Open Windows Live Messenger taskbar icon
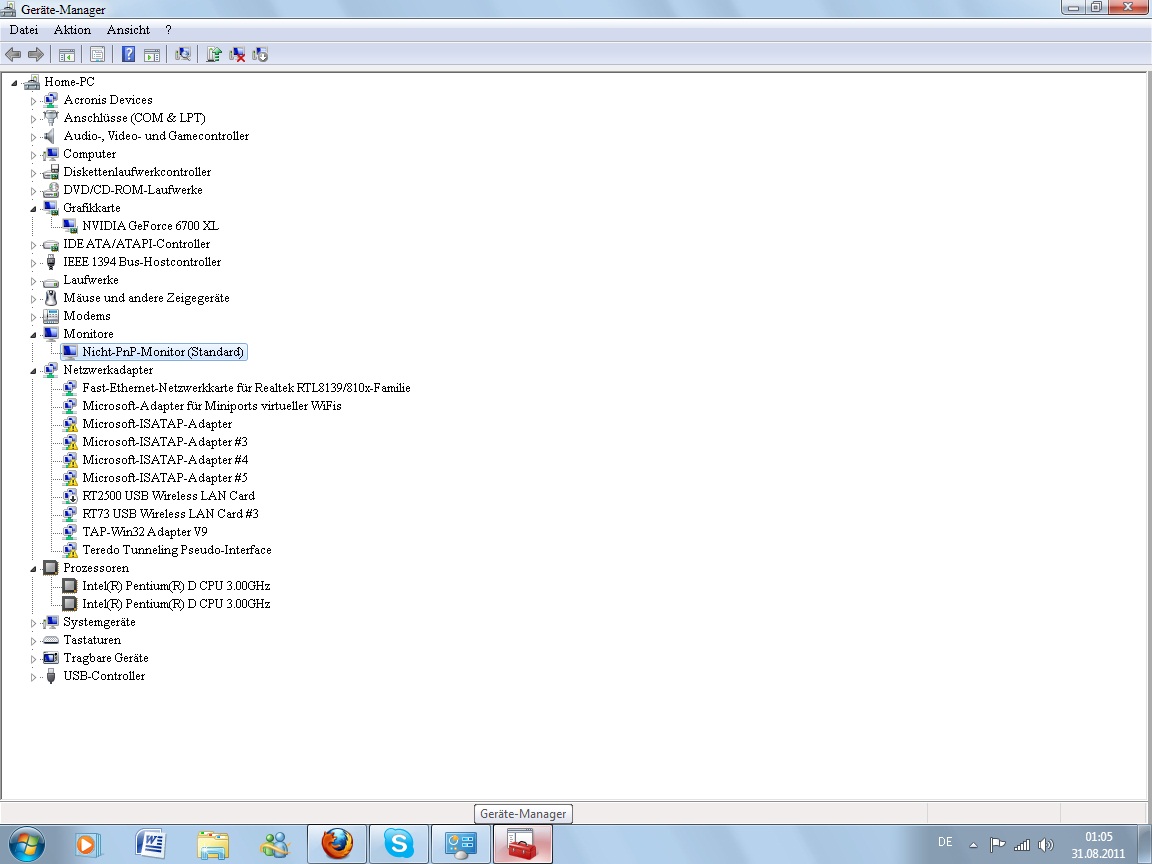This screenshot has height=864, width=1152. [276, 845]
